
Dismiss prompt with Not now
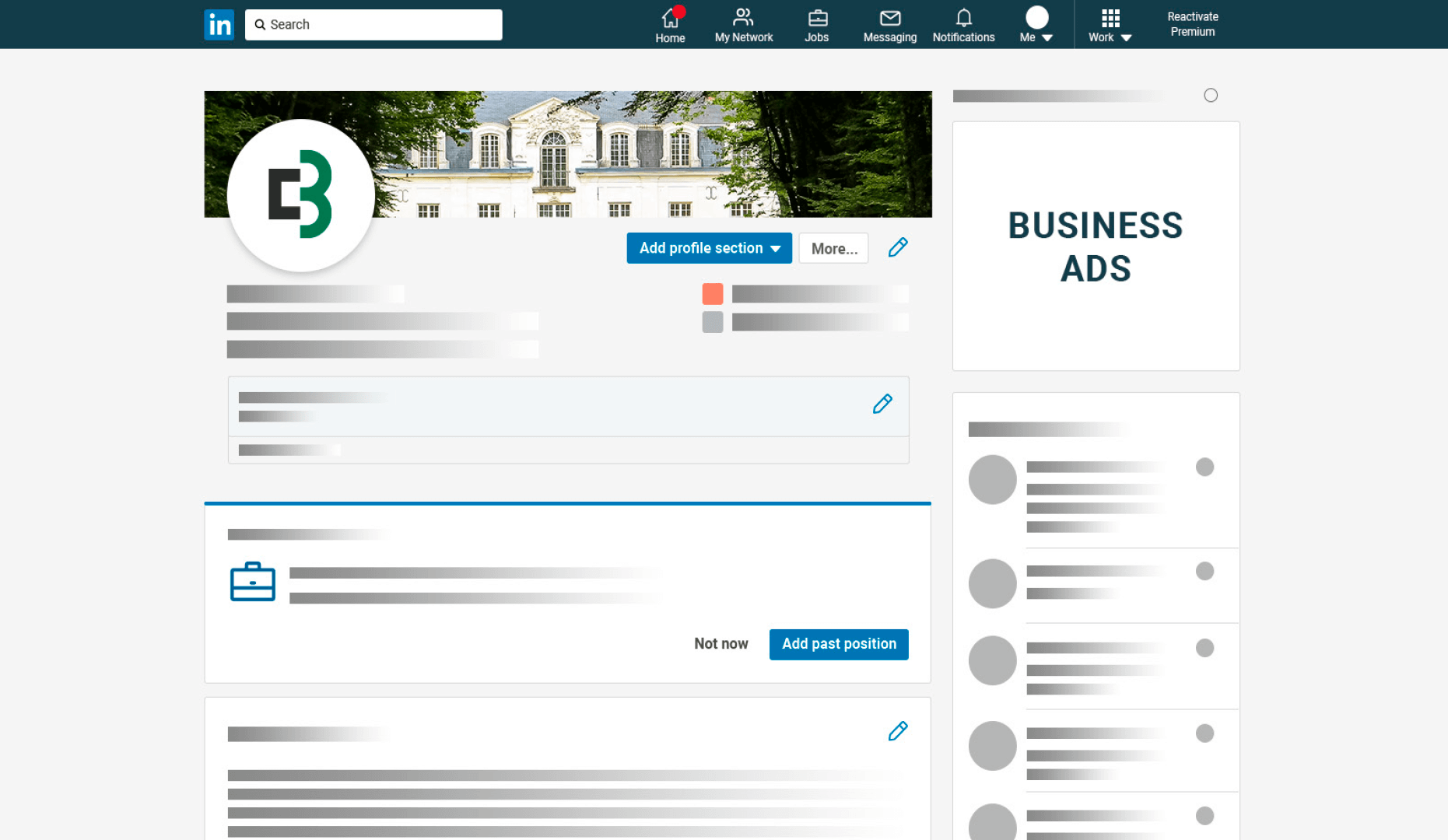(720, 644)
